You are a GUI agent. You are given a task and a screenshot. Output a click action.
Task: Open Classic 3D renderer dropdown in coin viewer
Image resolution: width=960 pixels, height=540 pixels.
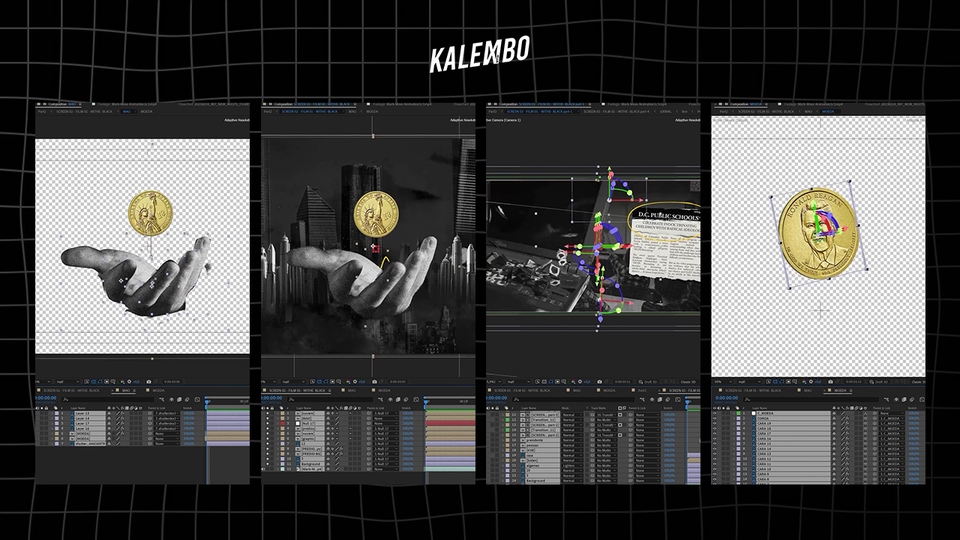(918, 381)
